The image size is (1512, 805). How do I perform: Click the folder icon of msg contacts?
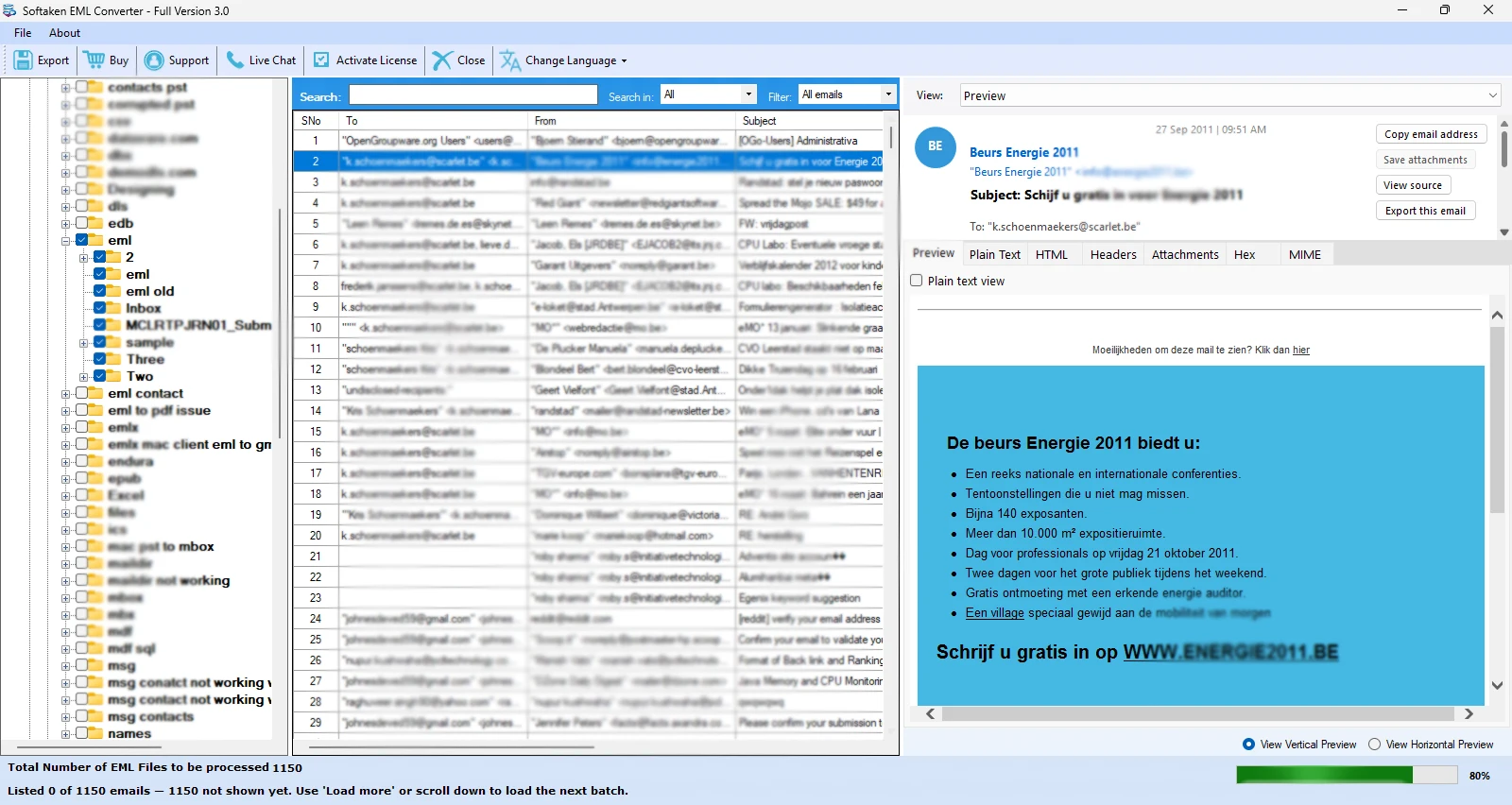(x=95, y=716)
